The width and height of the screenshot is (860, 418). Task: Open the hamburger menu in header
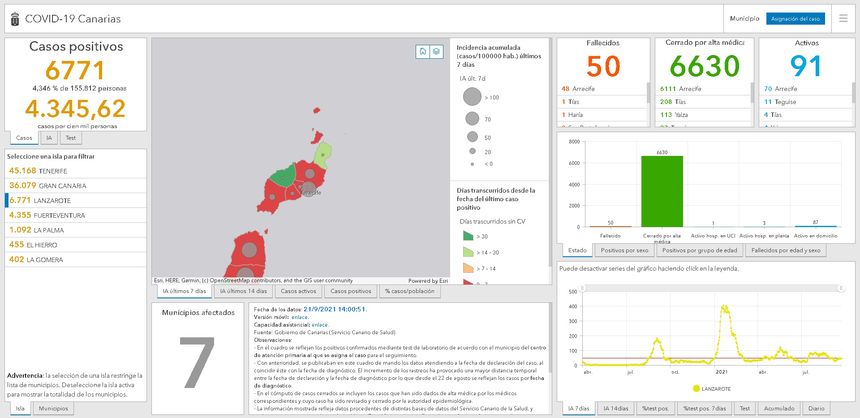pyautogui.click(x=843, y=18)
